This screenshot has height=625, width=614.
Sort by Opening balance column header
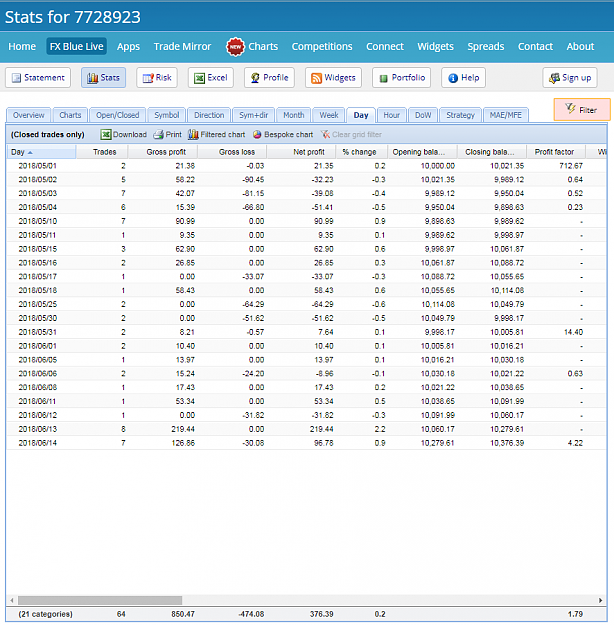pyautogui.click(x=423, y=152)
